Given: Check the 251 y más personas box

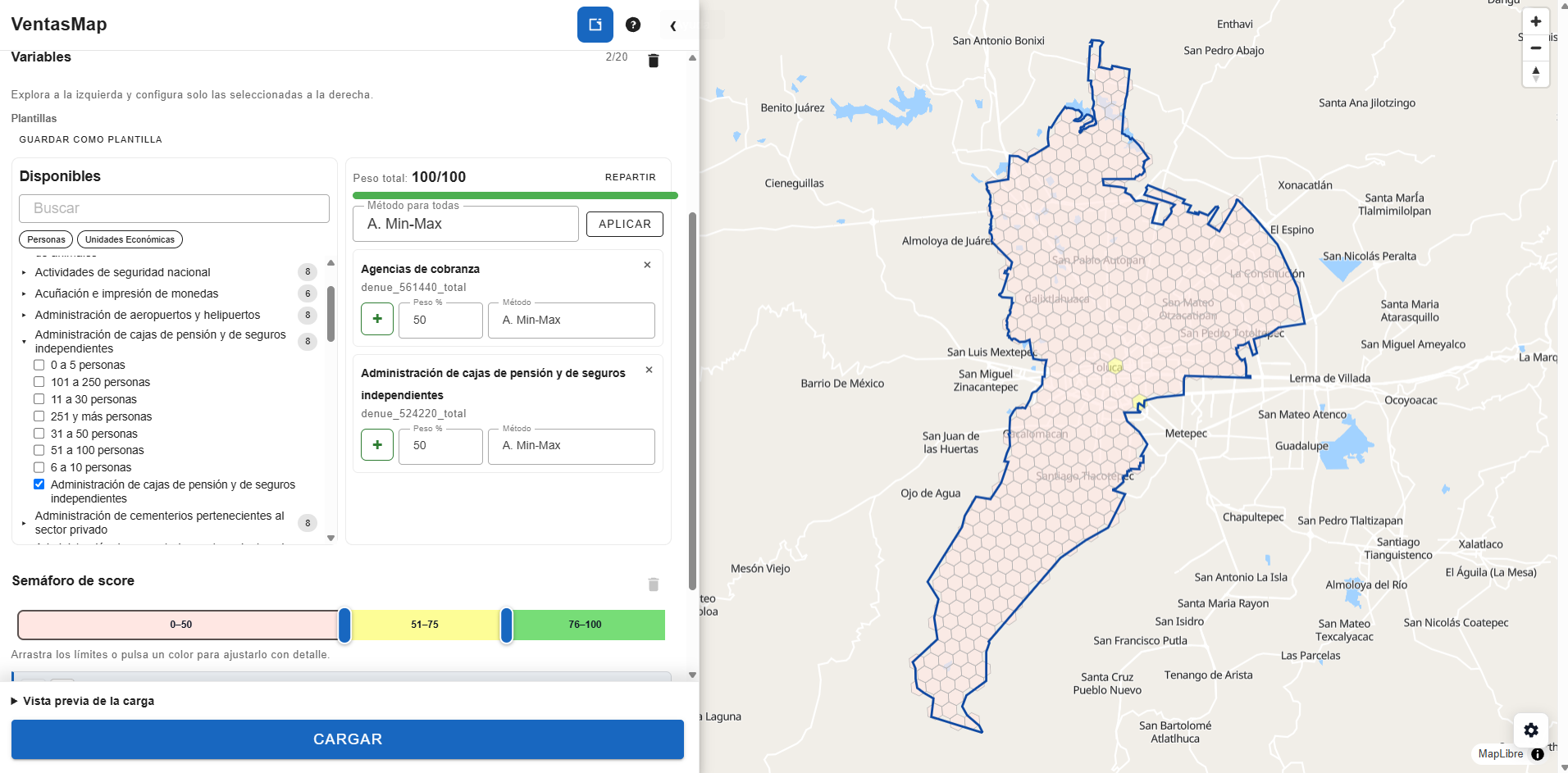Looking at the screenshot, I should (39, 416).
